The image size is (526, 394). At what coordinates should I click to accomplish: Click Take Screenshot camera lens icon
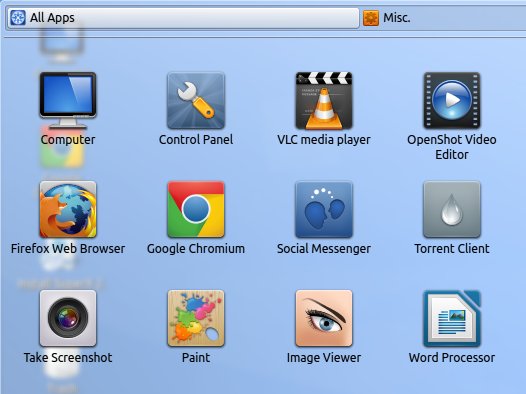(68, 318)
